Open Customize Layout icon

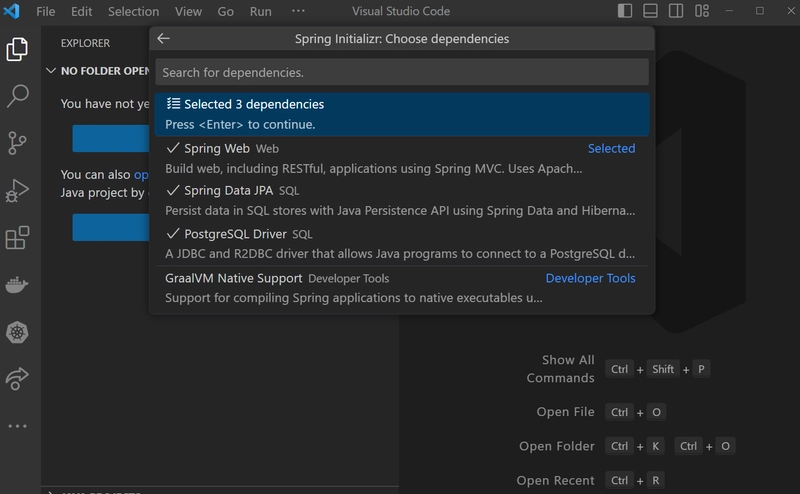(x=702, y=11)
